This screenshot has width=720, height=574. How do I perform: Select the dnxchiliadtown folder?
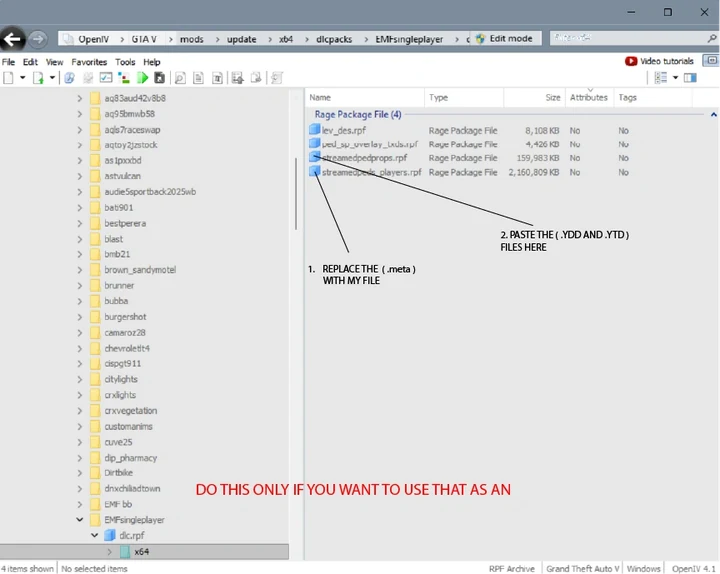pyautogui.click(x=132, y=488)
